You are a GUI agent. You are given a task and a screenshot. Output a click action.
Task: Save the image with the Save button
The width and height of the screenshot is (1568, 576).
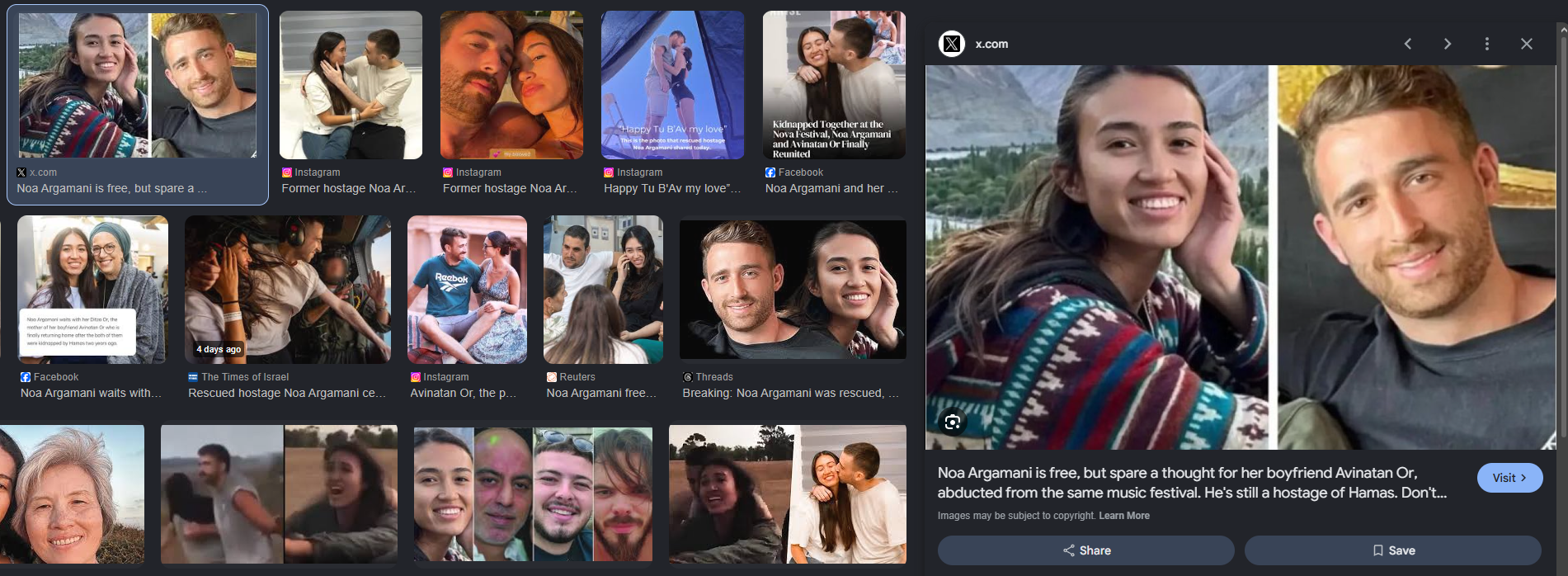point(1393,550)
